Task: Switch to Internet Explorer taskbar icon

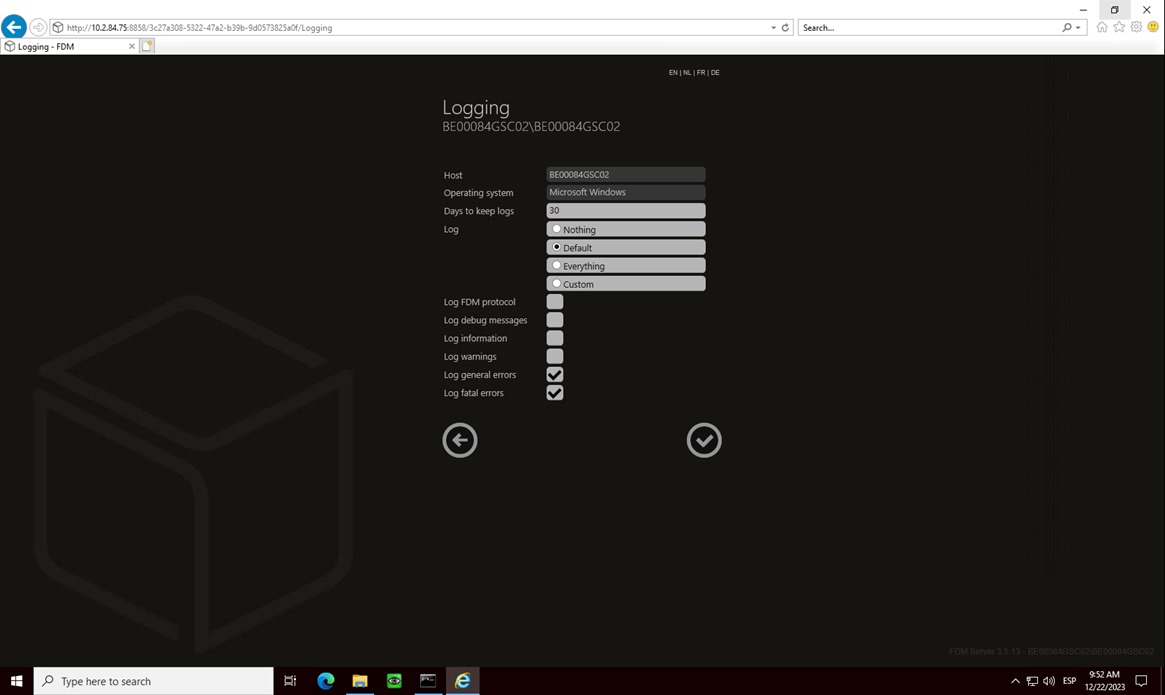Action: point(463,681)
